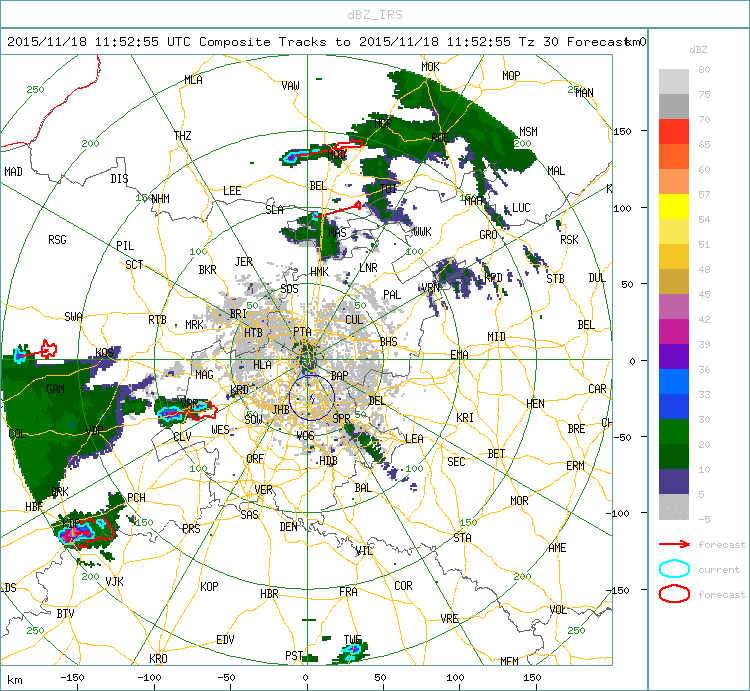Click the STB station label
Viewport: 750px width, 691px height.
555,278
